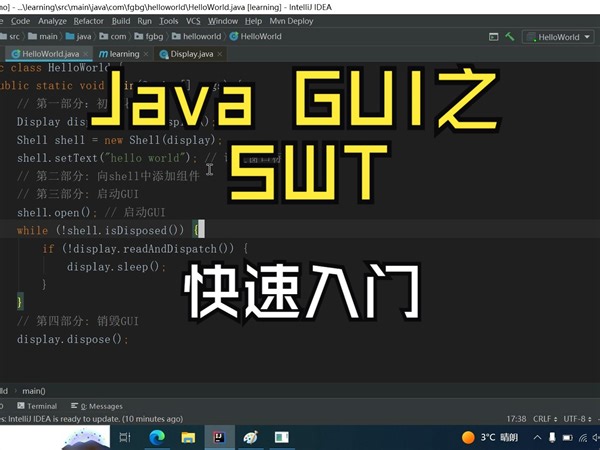This screenshot has width=600, height=450.
Task: Click the white window app in taskbar
Action: click(x=282, y=437)
